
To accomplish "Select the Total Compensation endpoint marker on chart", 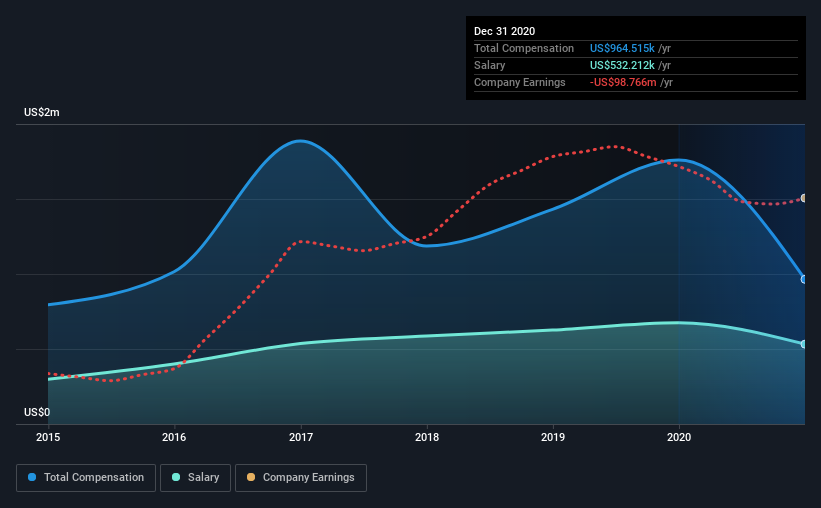I will pyautogui.click(x=804, y=279).
